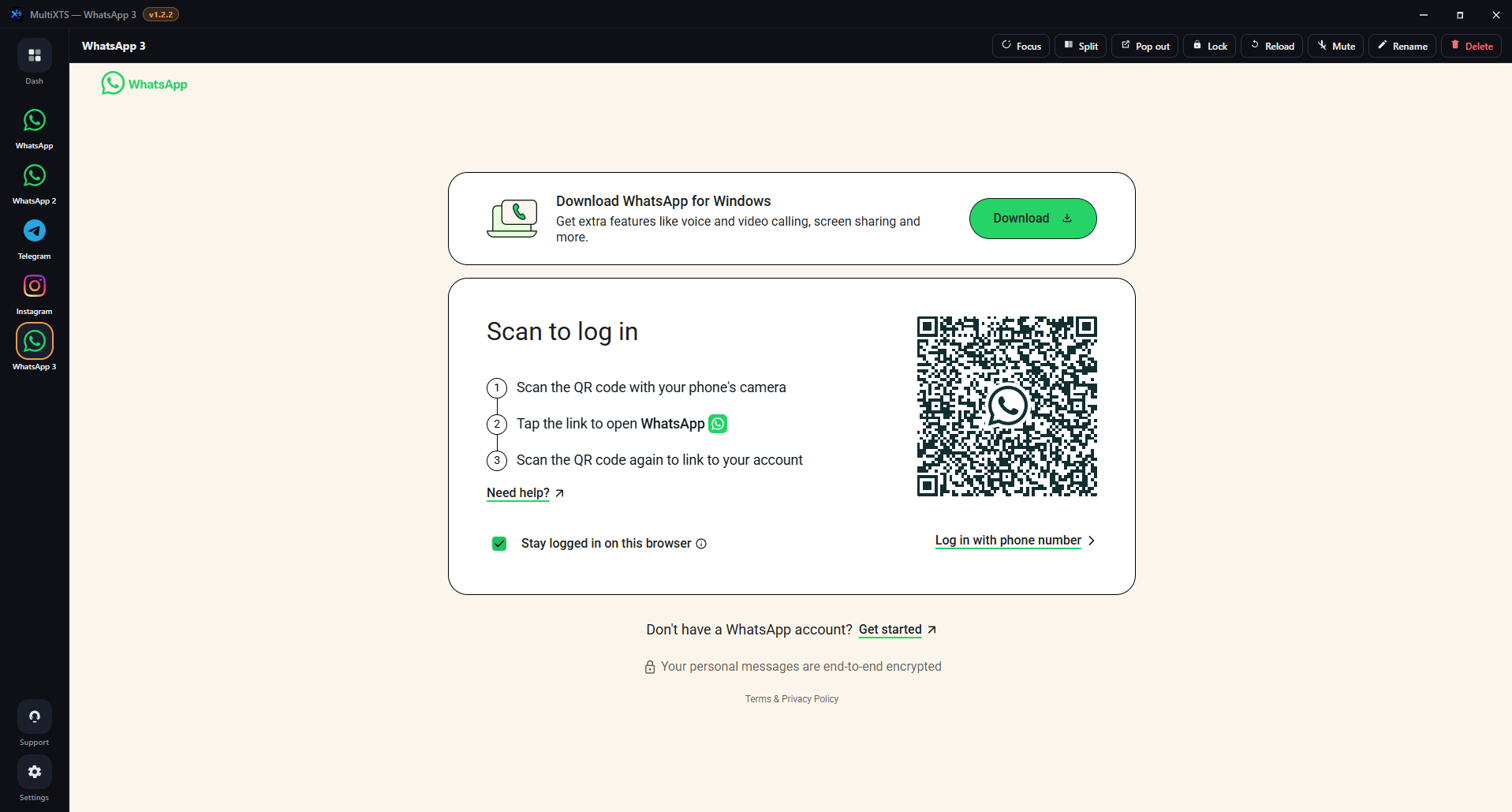Click the 'Download WhatsApp for Windows' heading
Image resolution: width=1512 pixels, height=812 pixels.
663,201
